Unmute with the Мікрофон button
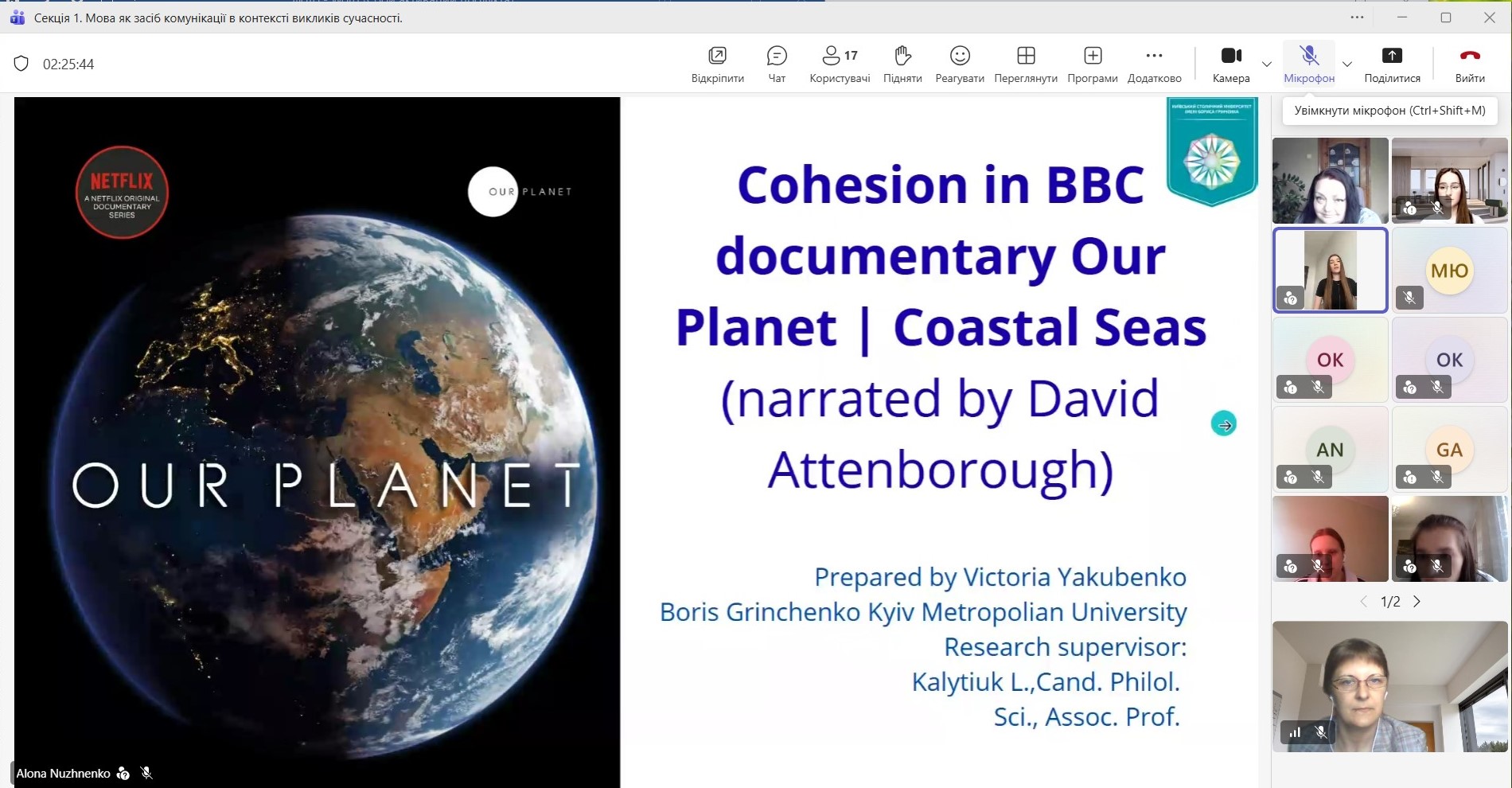Image resolution: width=1512 pixels, height=788 pixels. pos(1309,64)
